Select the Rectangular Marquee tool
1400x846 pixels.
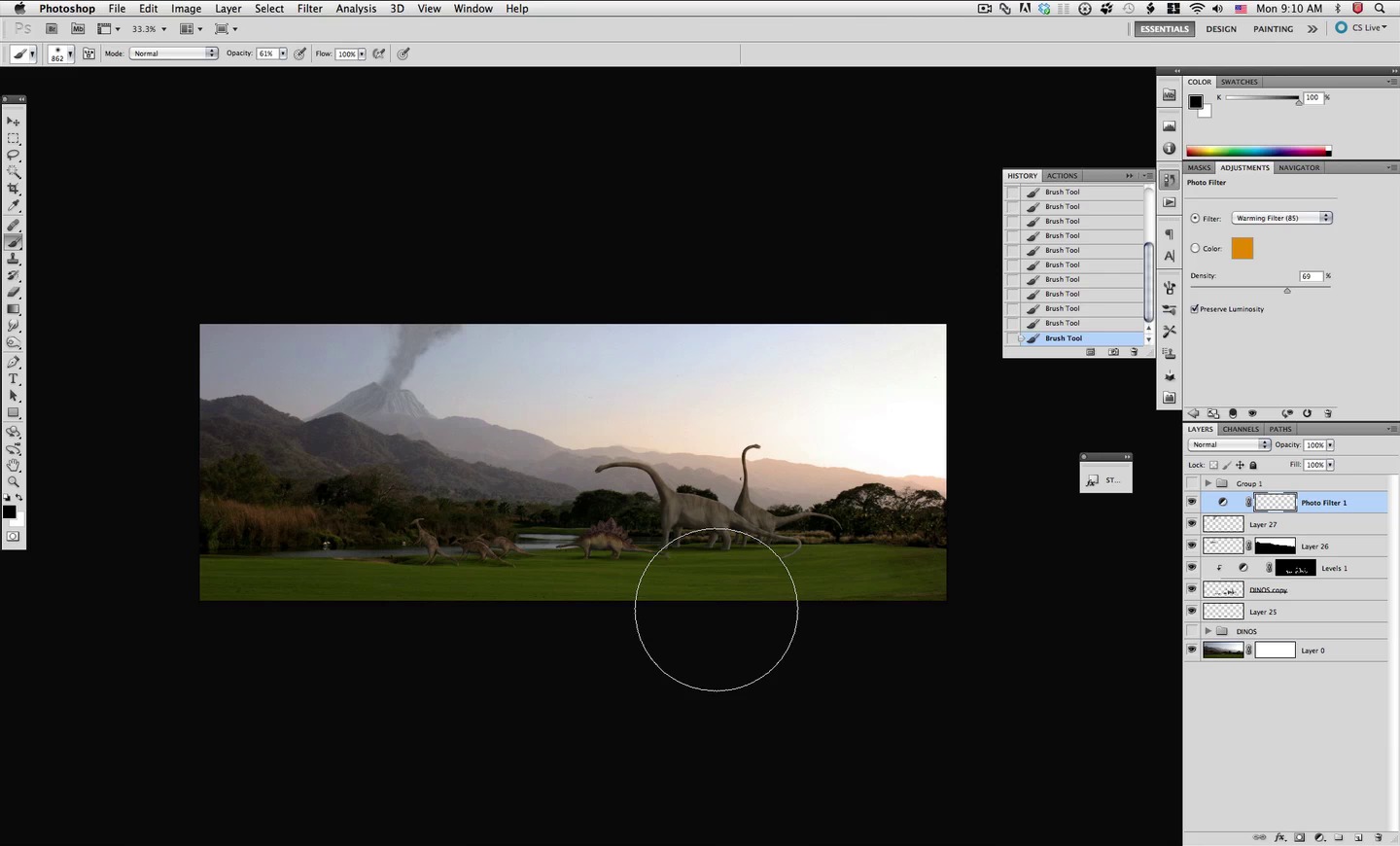point(14,138)
